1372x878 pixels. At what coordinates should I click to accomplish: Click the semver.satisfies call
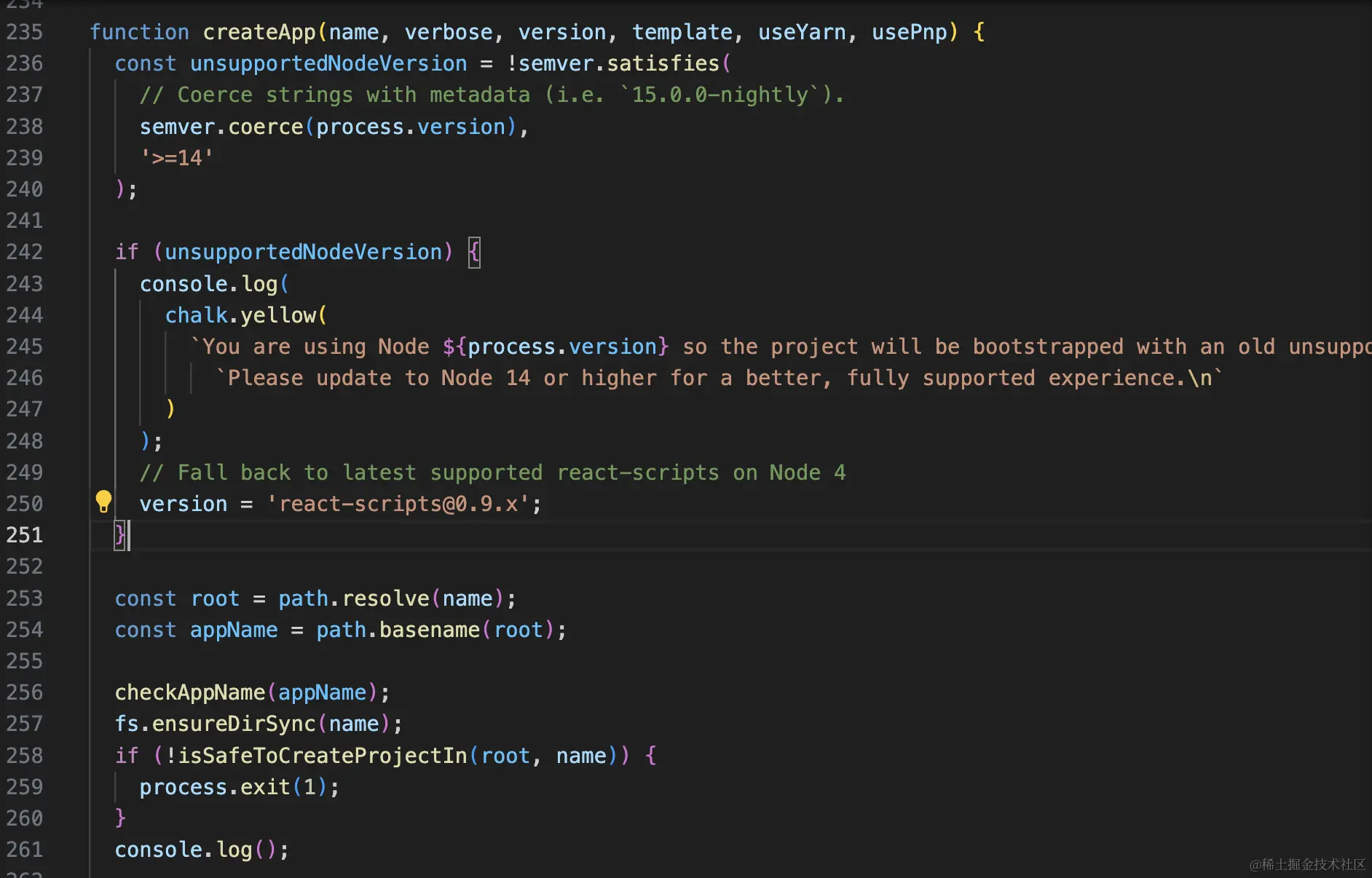pyautogui.click(x=618, y=63)
